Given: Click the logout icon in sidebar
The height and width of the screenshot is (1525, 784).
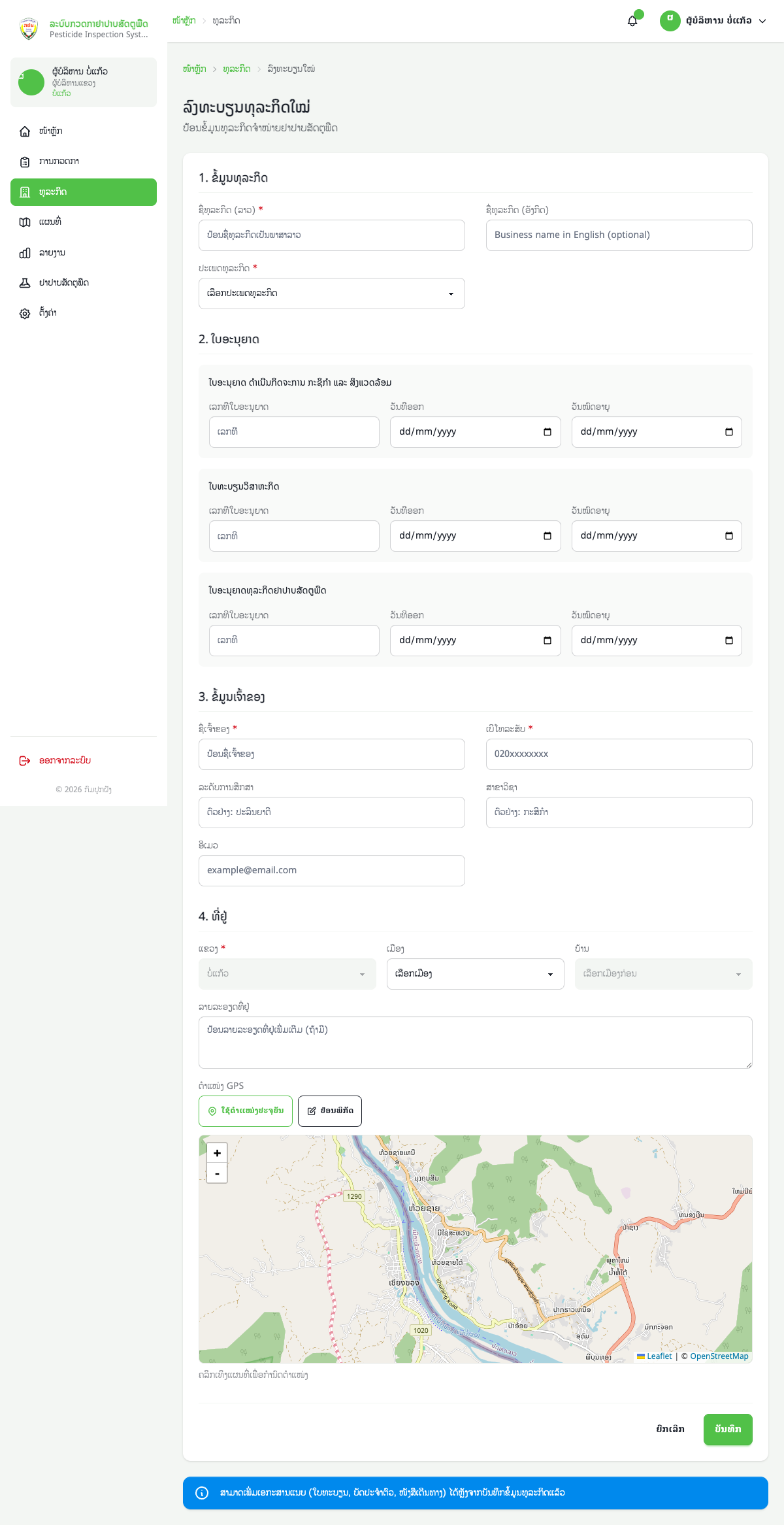Looking at the screenshot, I should 25,761.
